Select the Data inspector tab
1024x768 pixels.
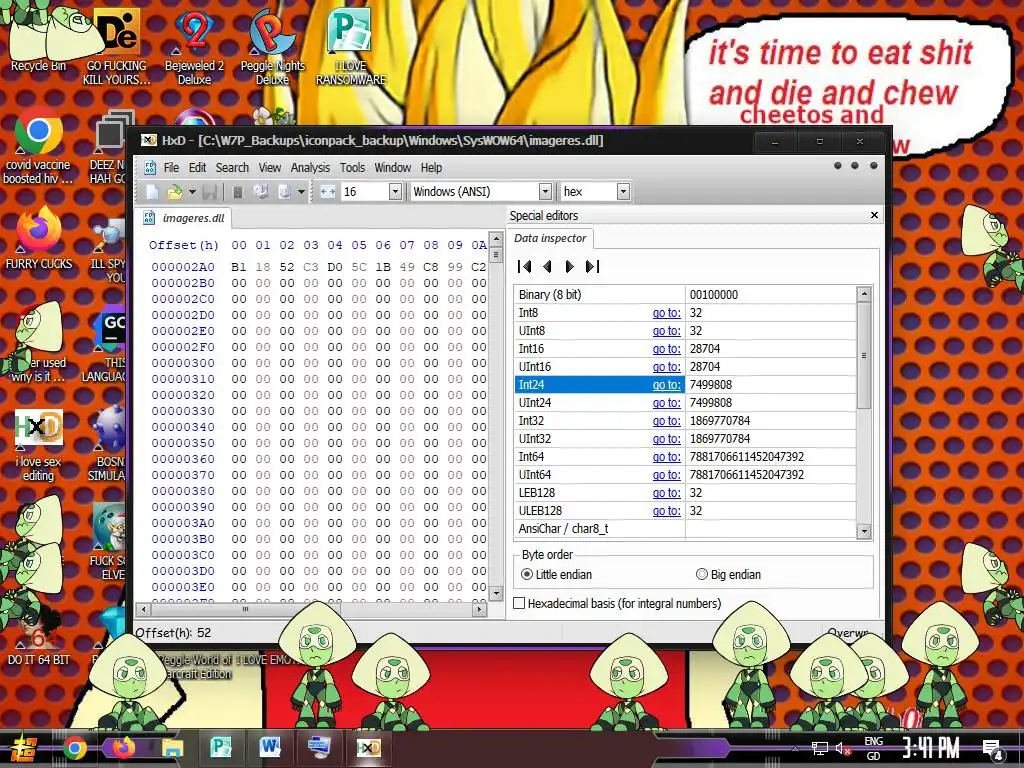pyautogui.click(x=550, y=238)
